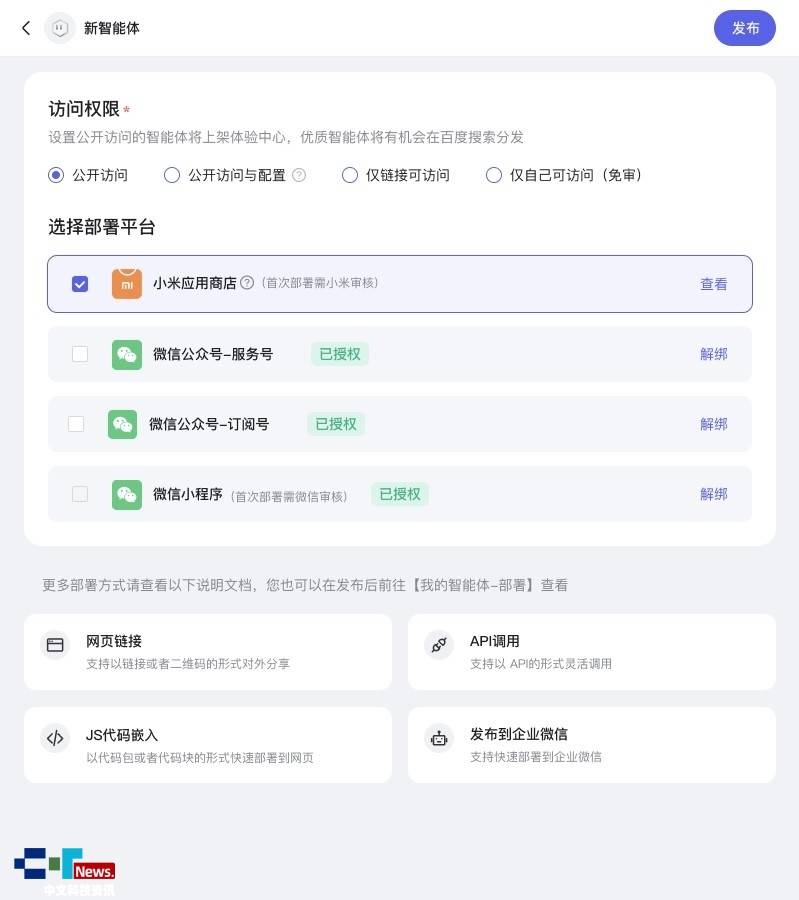
Task: Click the robot icon for 发布到企业微信
Action: 439,738
